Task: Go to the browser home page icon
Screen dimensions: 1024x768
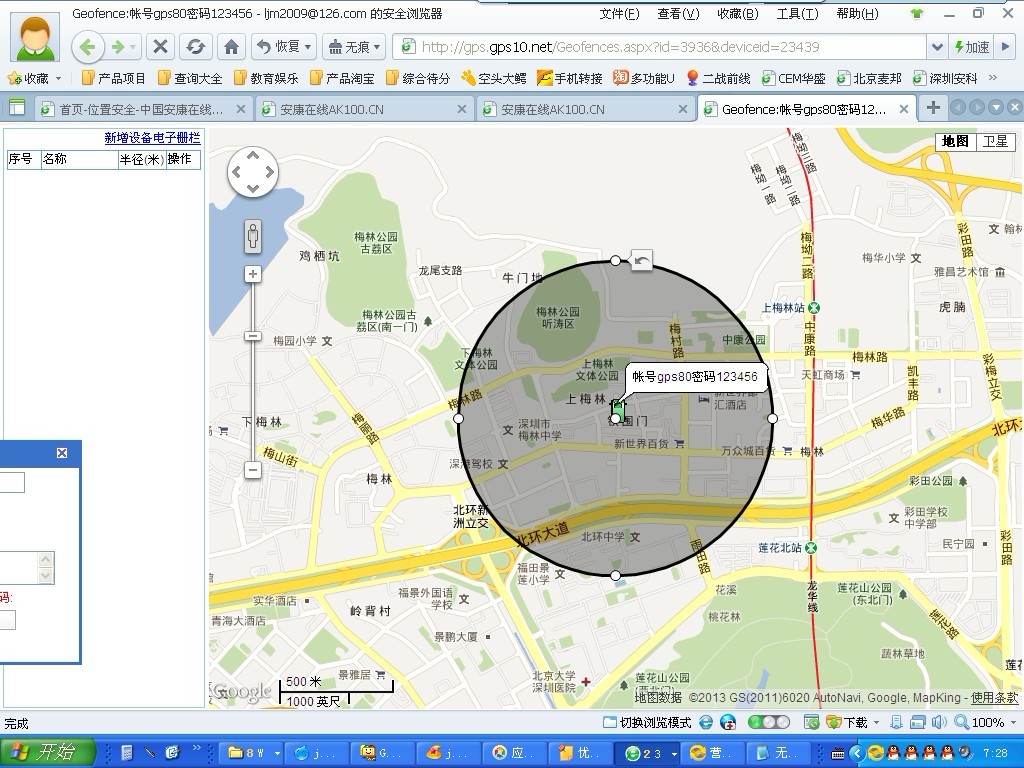Action: (x=231, y=46)
